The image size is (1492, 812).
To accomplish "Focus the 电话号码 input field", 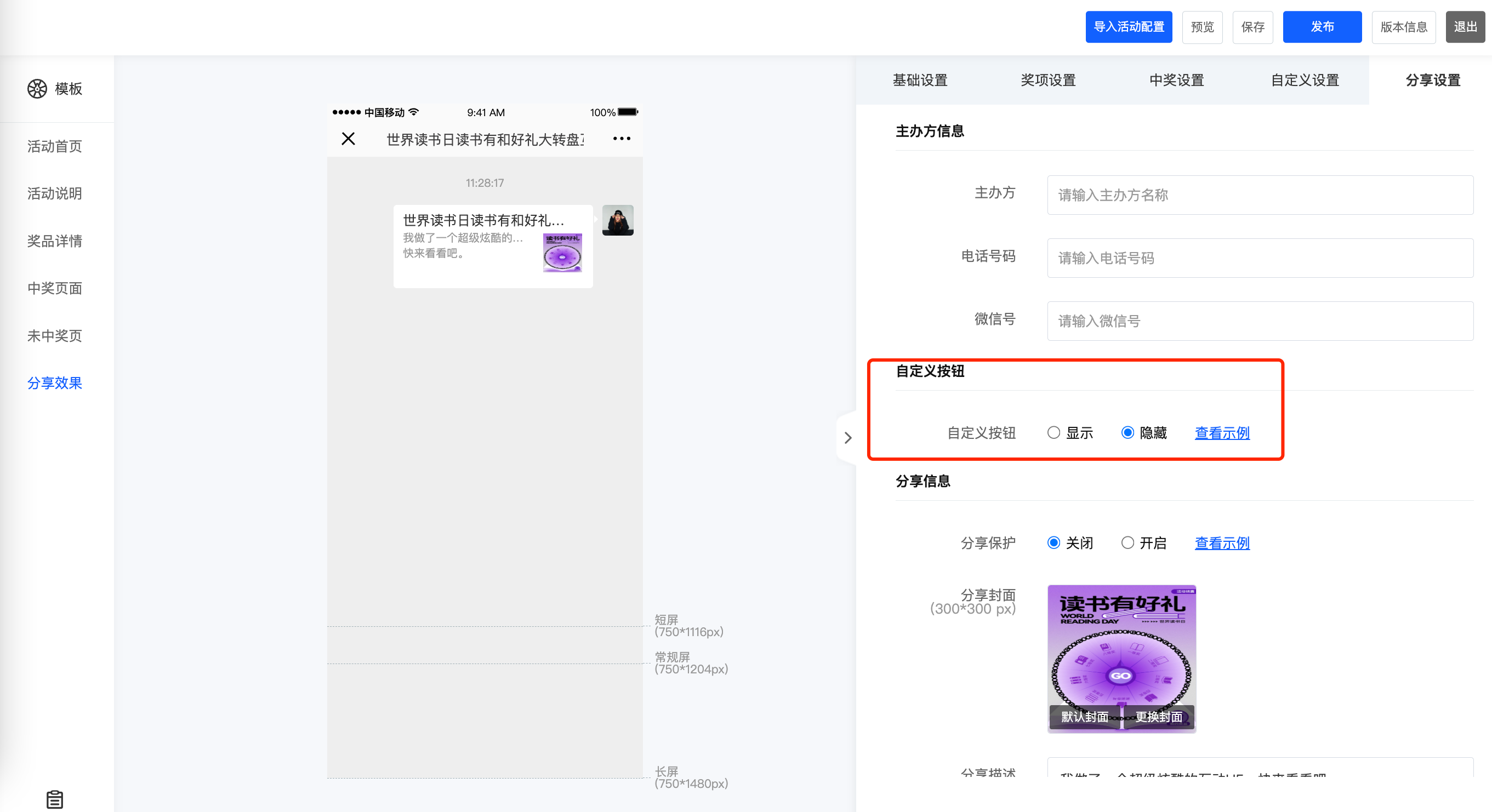I will [1260, 258].
